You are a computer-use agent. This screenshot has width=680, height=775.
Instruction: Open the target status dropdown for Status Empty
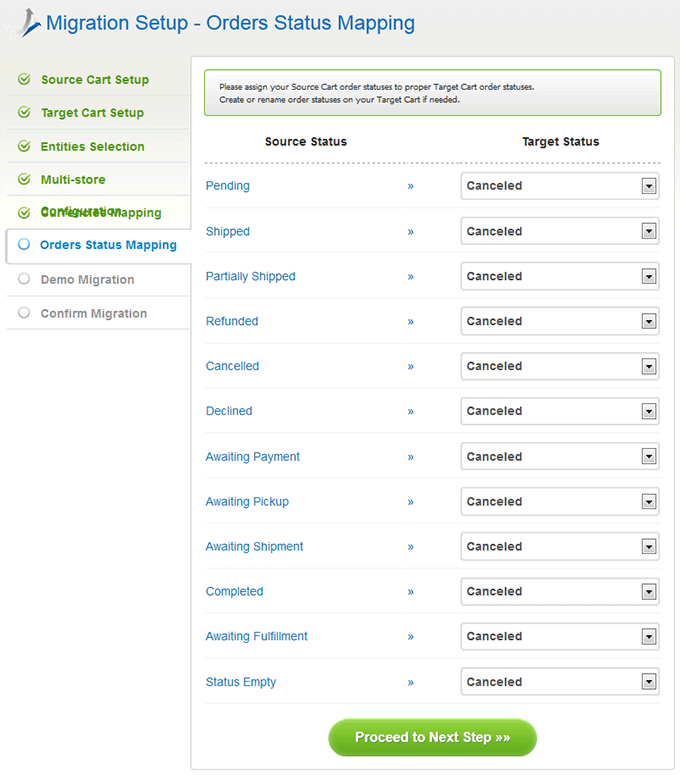(560, 682)
